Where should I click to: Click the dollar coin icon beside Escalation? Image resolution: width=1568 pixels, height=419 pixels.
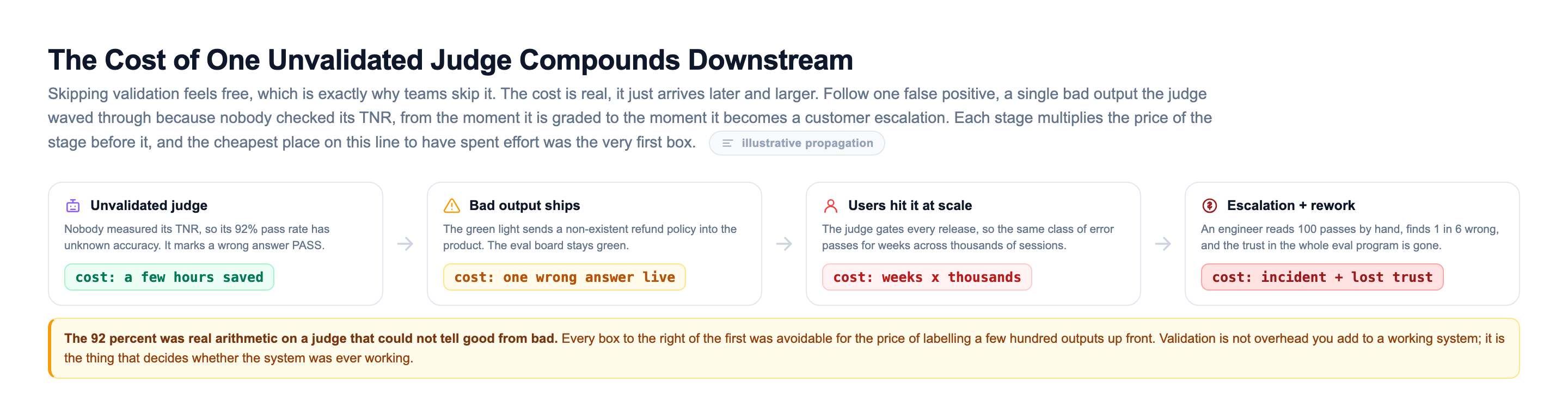coord(1209,206)
